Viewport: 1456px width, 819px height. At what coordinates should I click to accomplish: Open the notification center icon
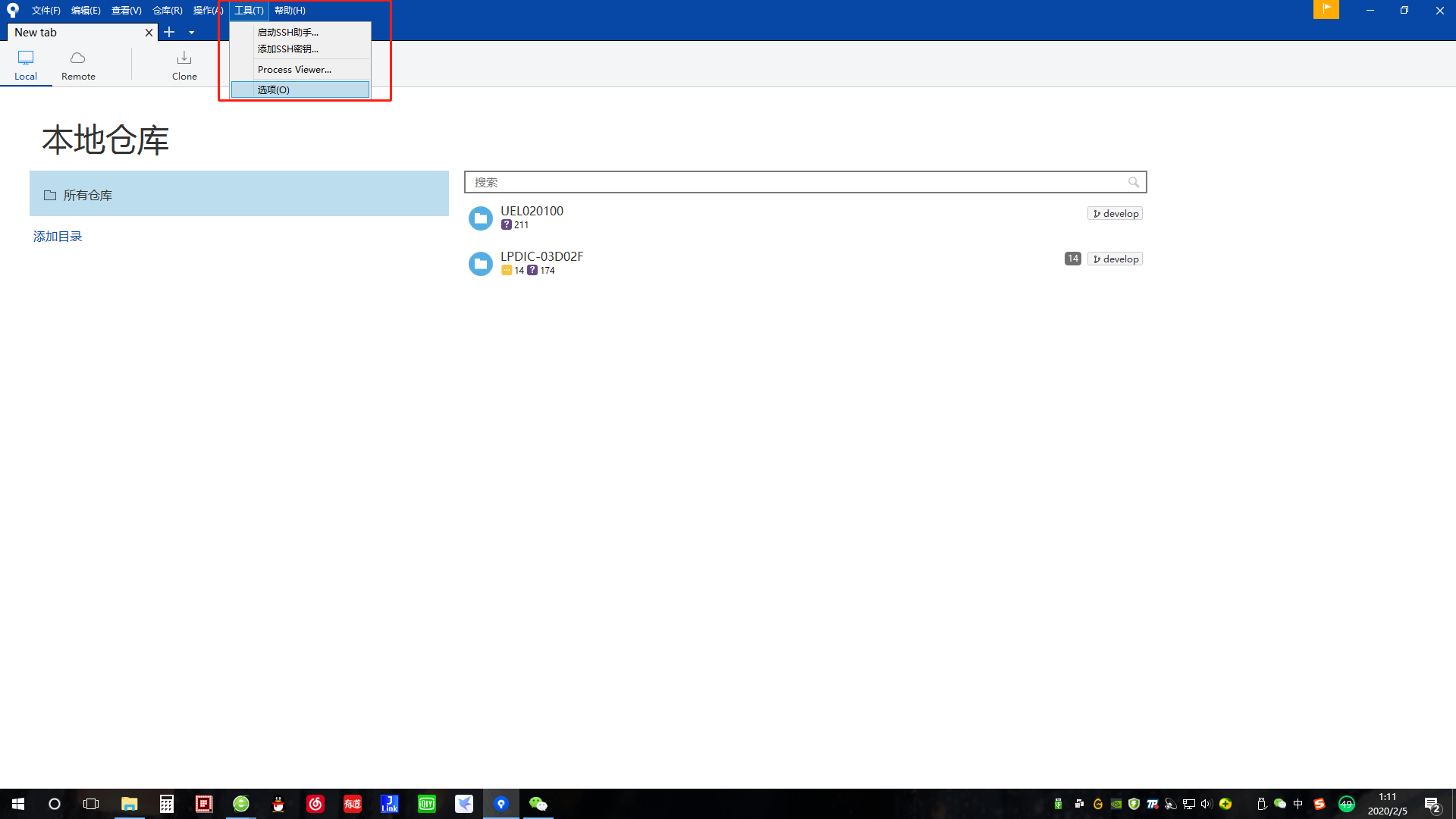(x=1432, y=805)
